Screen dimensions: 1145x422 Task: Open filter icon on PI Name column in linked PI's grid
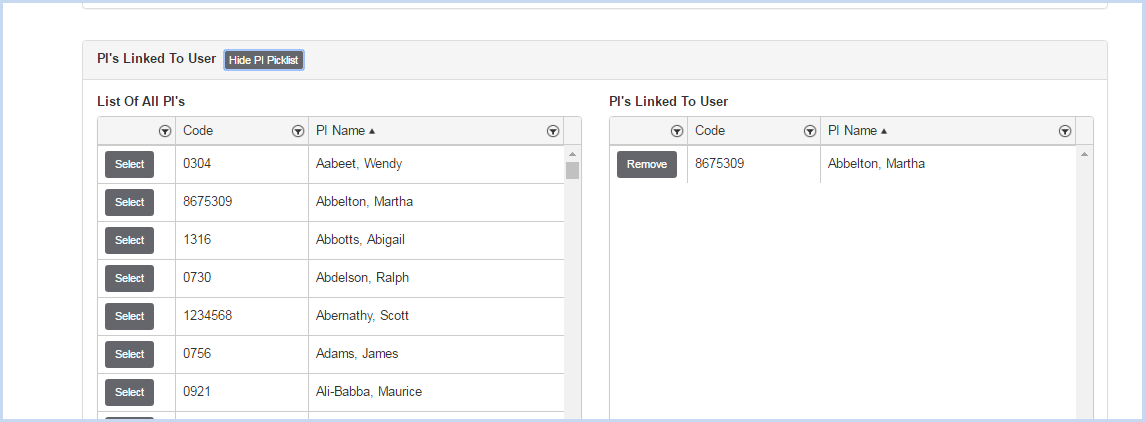click(1065, 131)
